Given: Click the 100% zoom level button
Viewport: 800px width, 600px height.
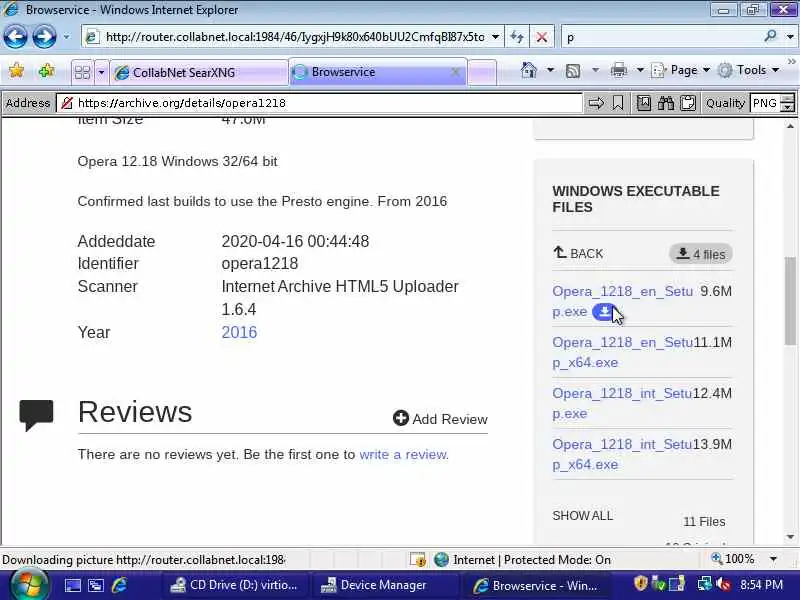Looking at the screenshot, I should pyautogui.click(x=733, y=559).
